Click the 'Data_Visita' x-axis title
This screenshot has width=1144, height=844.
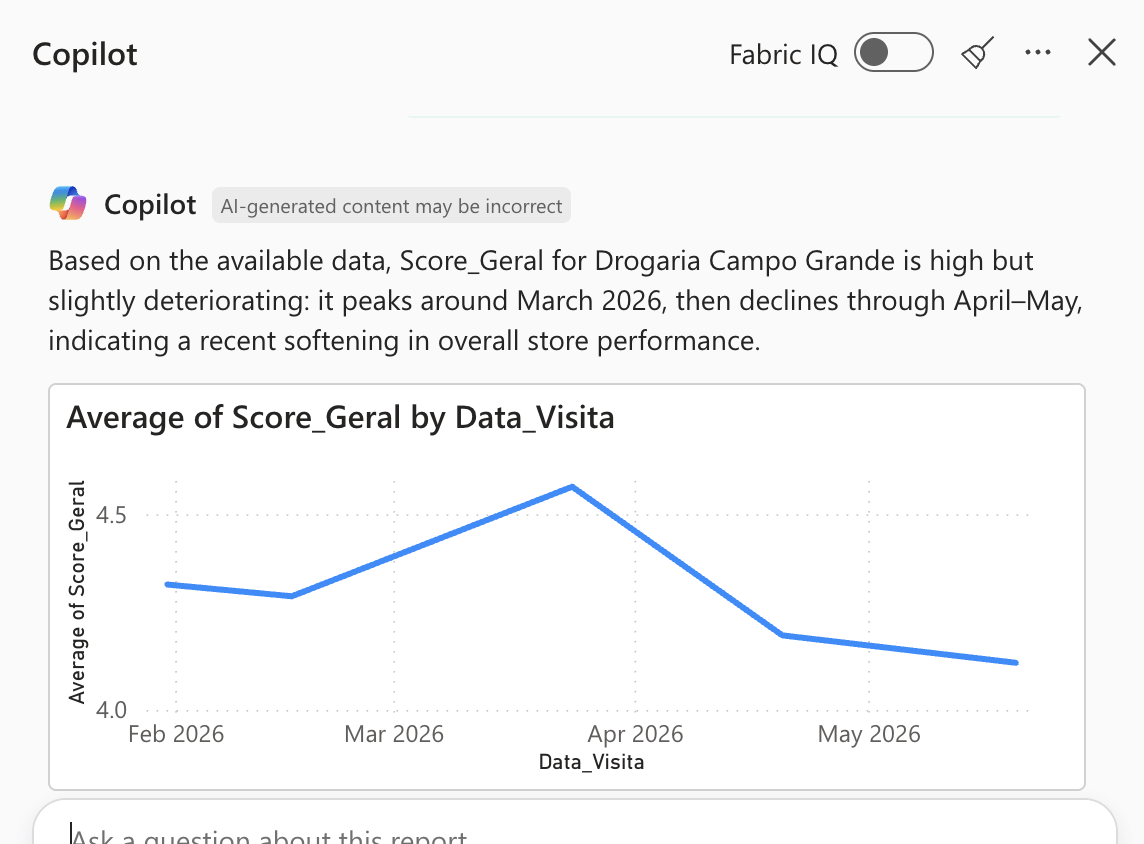pyautogui.click(x=592, y=762)
